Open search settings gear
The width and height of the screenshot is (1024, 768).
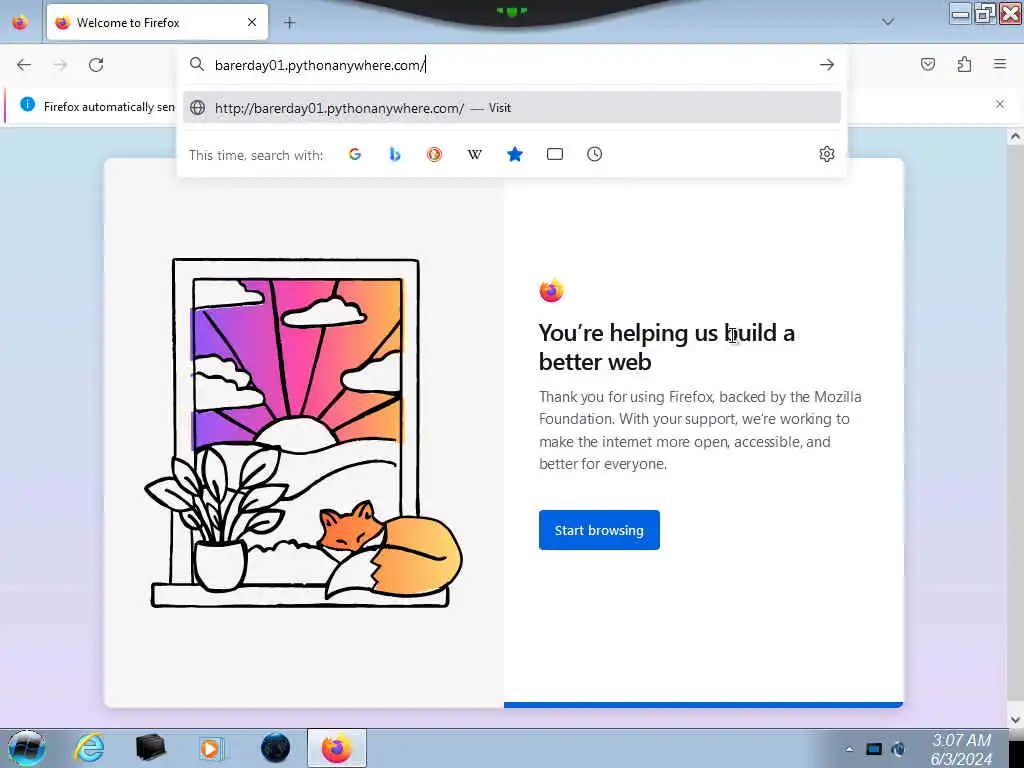click(x=827, y=154)
